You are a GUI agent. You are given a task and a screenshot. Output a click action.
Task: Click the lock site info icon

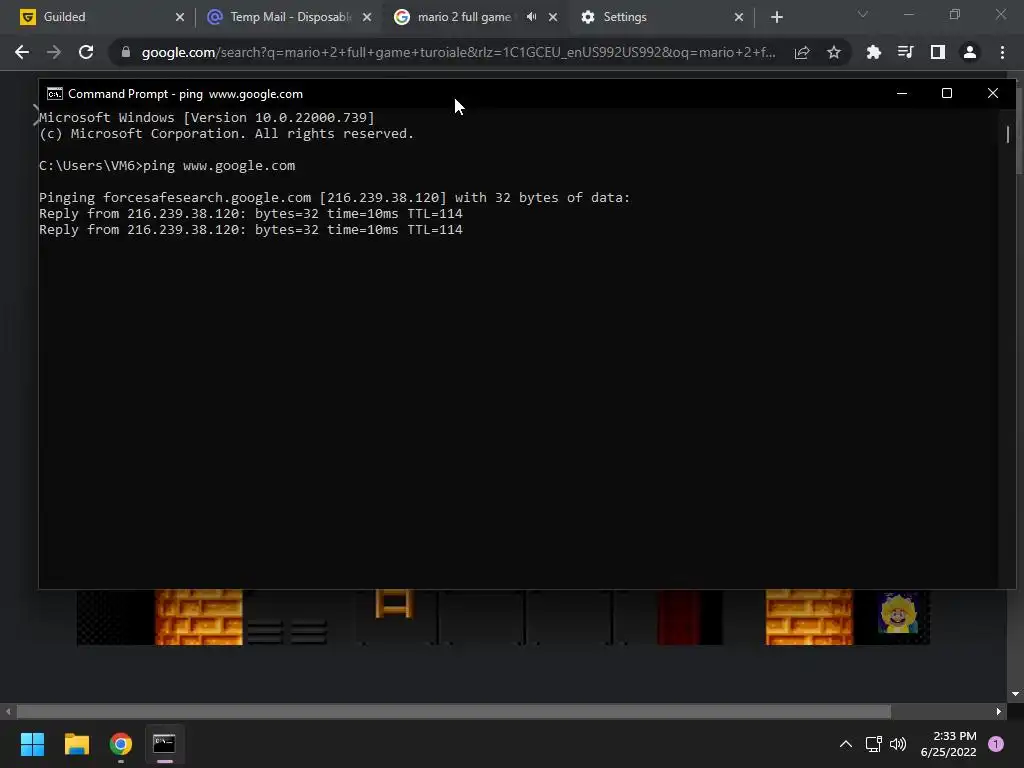[x=125, y=52]
